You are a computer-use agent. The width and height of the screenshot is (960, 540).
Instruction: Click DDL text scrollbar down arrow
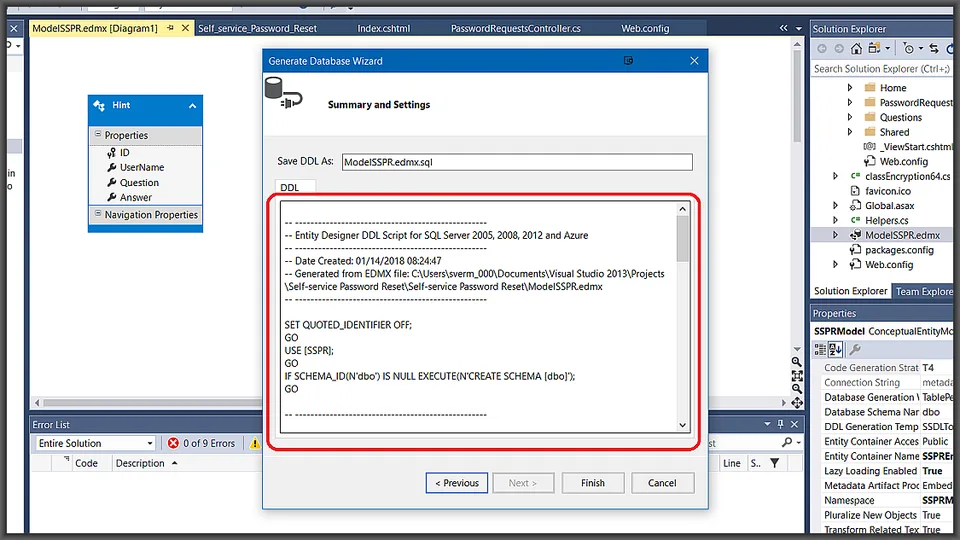683,425
